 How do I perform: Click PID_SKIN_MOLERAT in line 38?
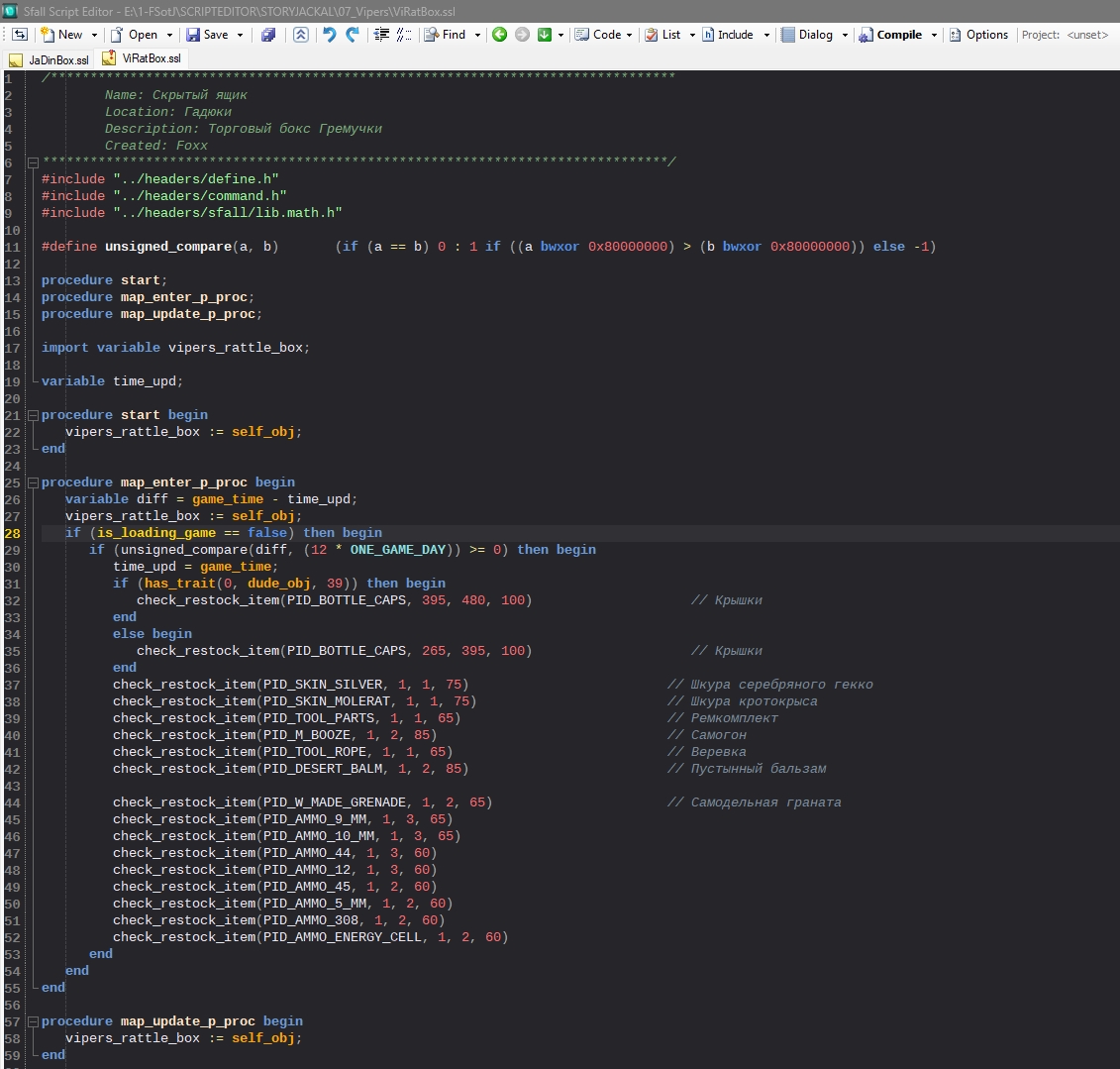click(x=327, y=701)
